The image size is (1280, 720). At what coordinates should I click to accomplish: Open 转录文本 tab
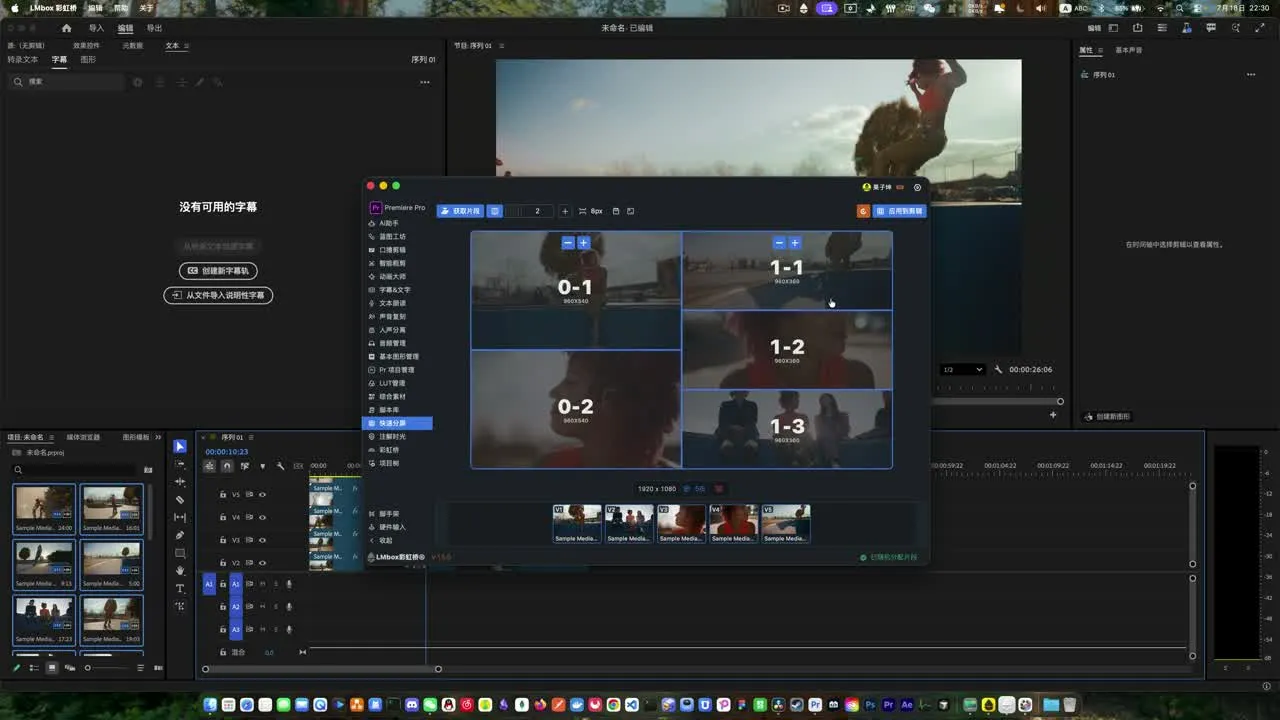click(x=23, y=60)
